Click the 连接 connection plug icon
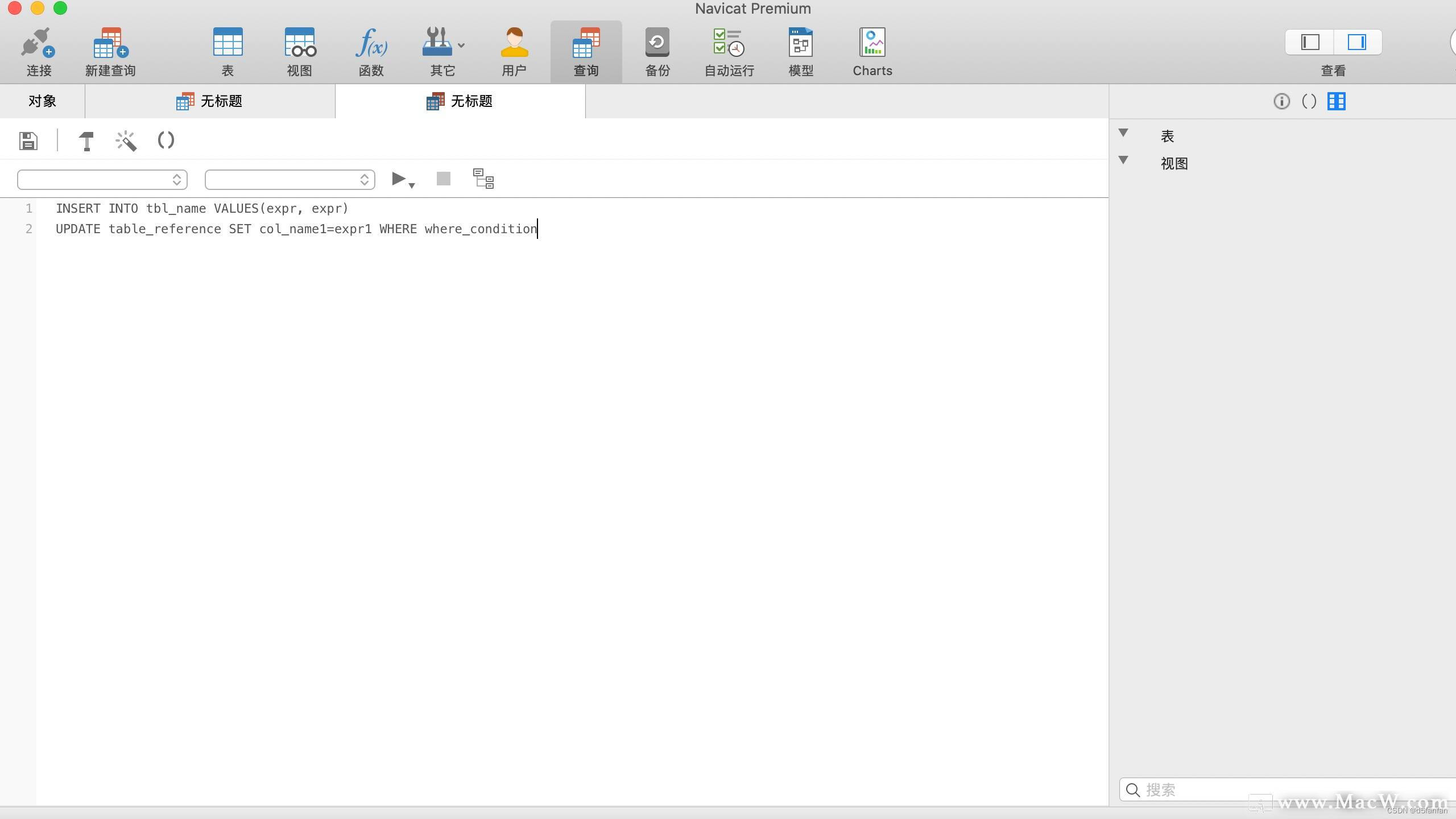 pyautogui.click(x=38, y=43)
